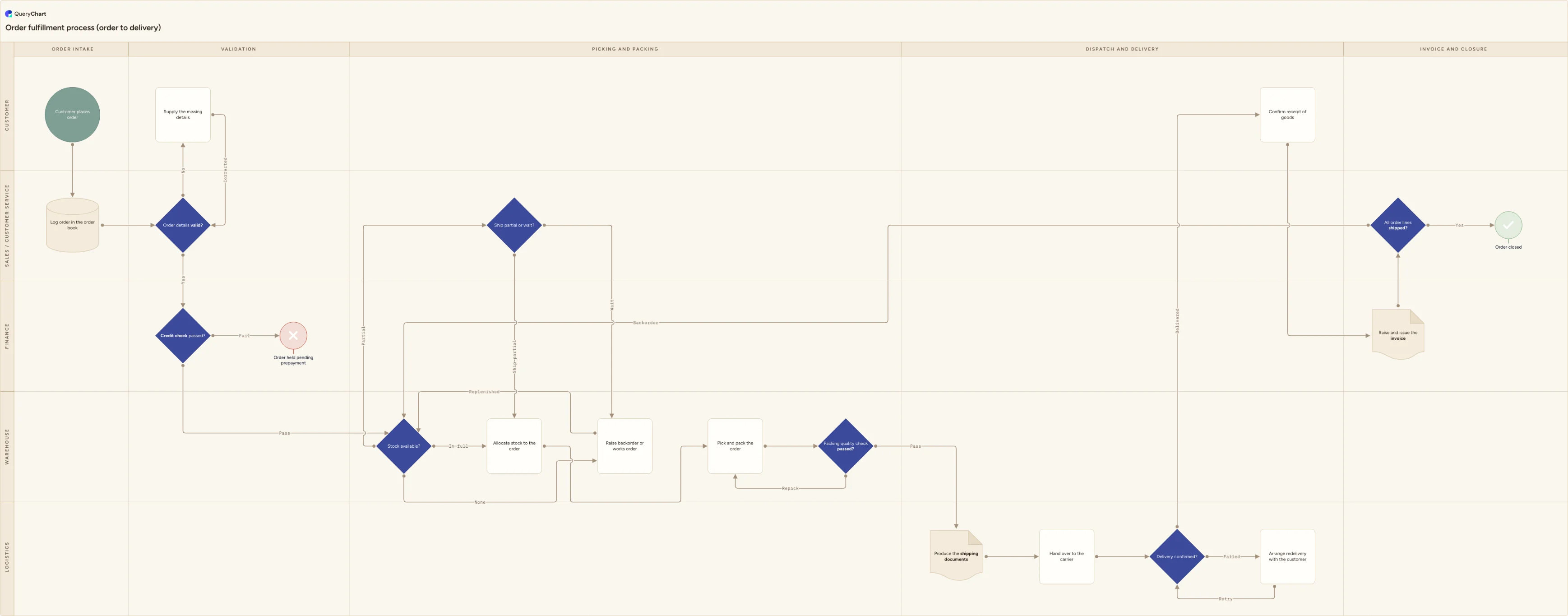Click the 'In-full' connector label
The height and width of the screenshot is (616, 1568).
tap(458, 446)
